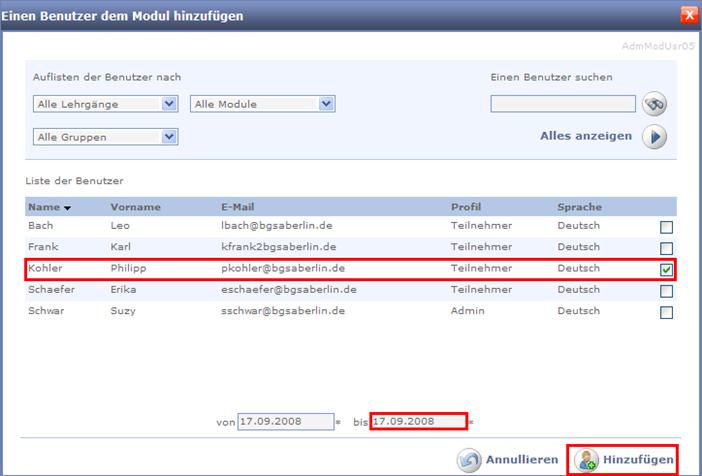The height and width of the screenshot is (476, 702).
Task: Click the Annullieren undo arrow icon
Action: click(x=469, y=460)
